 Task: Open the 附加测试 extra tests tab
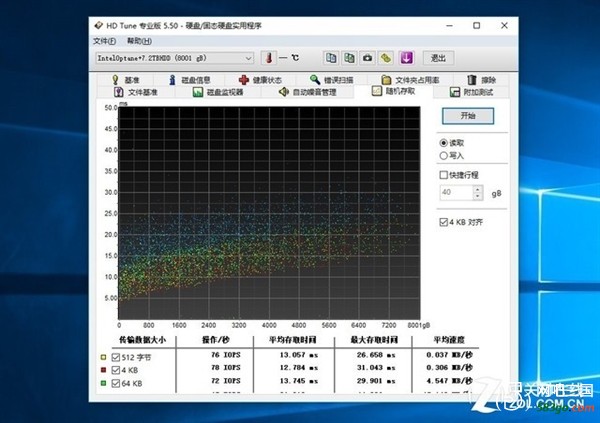pos(471,92)
